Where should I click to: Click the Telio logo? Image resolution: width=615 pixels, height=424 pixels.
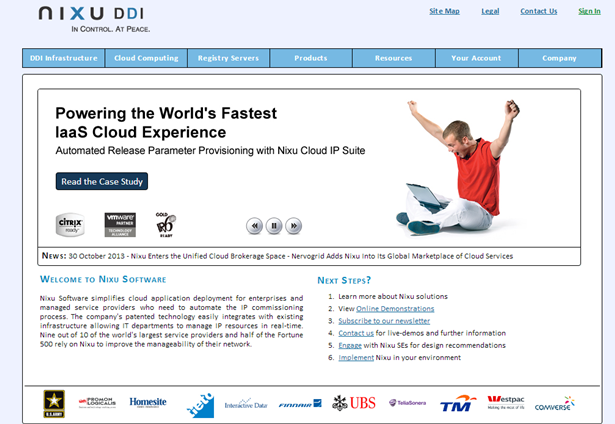pos(200,405)
